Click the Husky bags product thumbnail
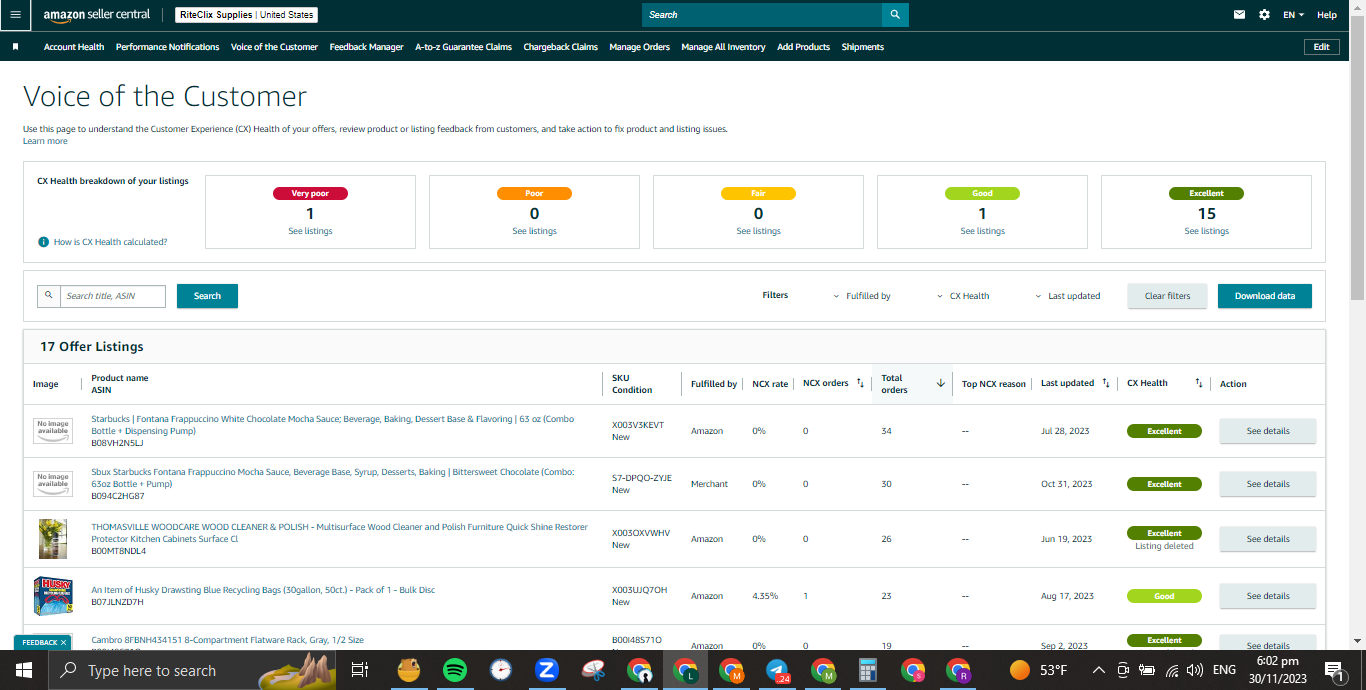Image resolution: width=1366 pixels, height=690 pixels. [x=53, y=596]
